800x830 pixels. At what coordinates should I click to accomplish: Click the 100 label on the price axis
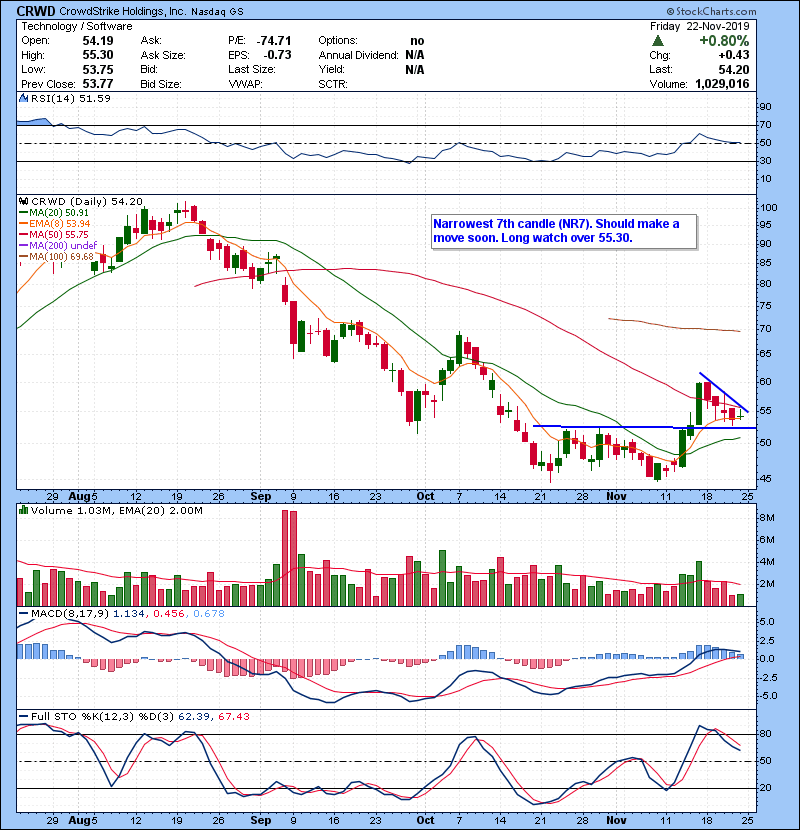pyautogui.click(x=768, y=208)
